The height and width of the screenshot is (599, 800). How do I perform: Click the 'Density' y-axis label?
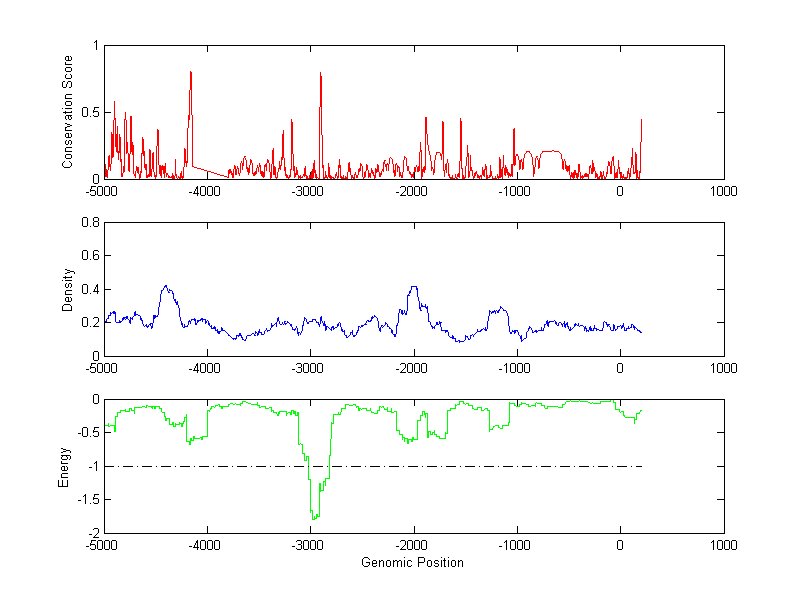(x=68, y=289)
